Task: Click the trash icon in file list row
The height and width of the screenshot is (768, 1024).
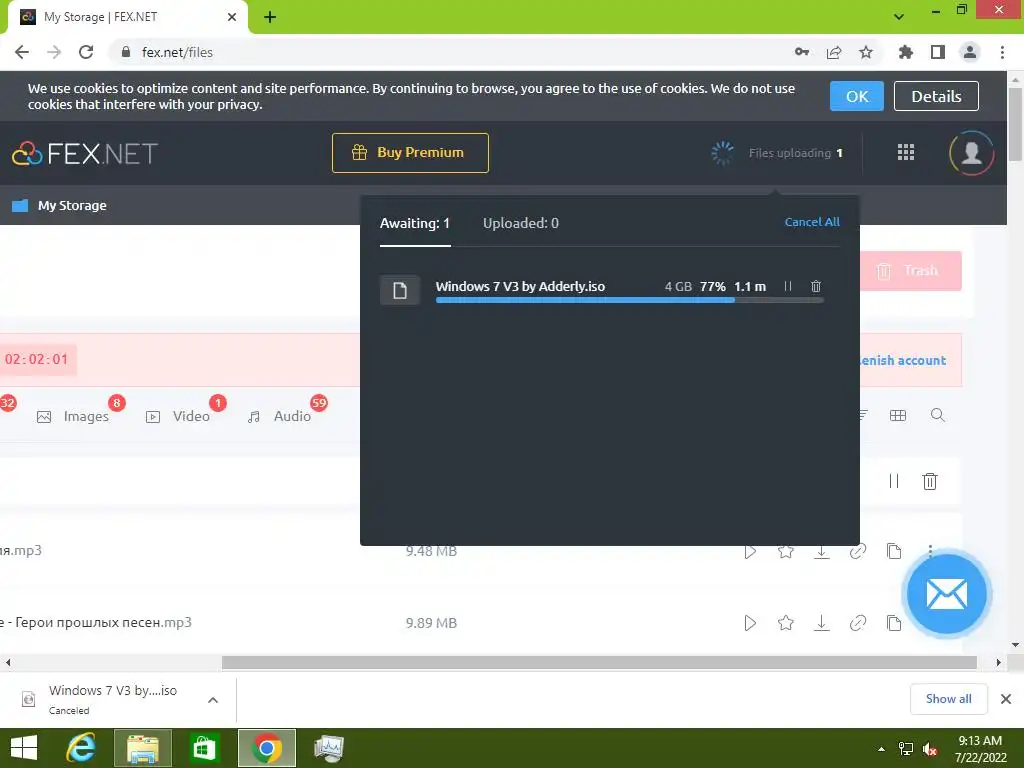Action: click(929, 481)
